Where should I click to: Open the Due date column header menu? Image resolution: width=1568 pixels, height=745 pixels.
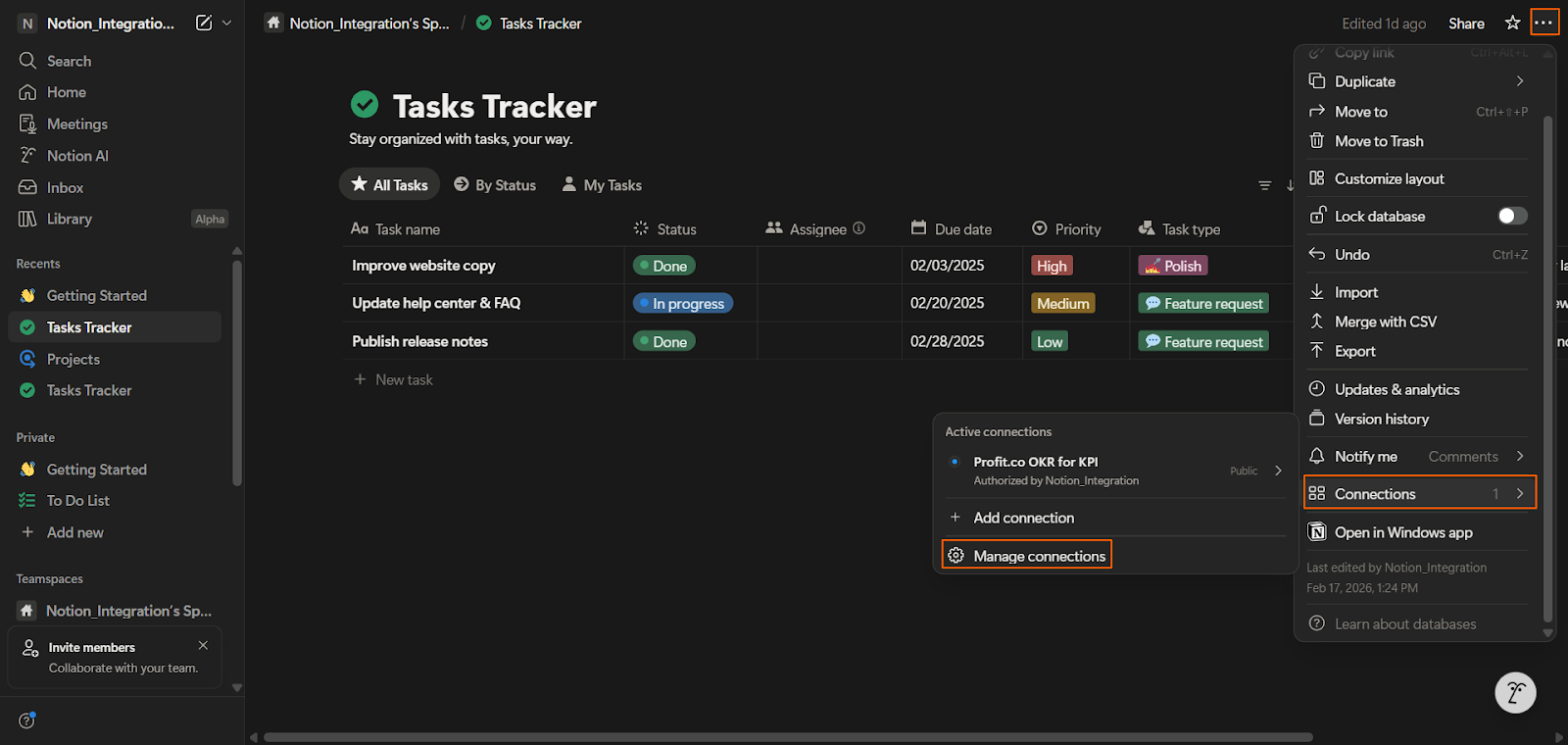pyautogui.click(x=951, y=228)
